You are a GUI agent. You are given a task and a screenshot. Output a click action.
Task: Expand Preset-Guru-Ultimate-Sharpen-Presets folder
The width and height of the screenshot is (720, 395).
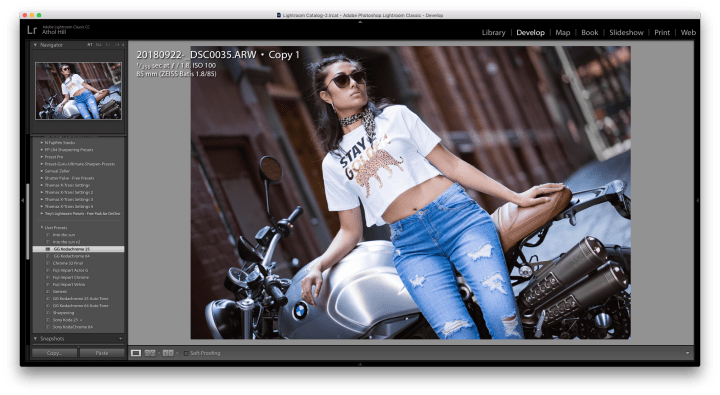click(x=42, y=164)
